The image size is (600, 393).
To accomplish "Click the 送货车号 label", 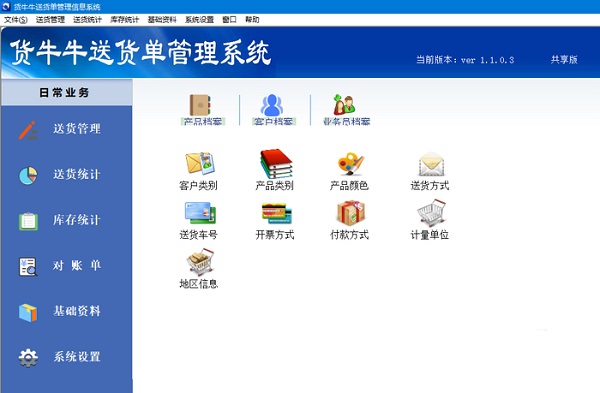I will 198,235.
